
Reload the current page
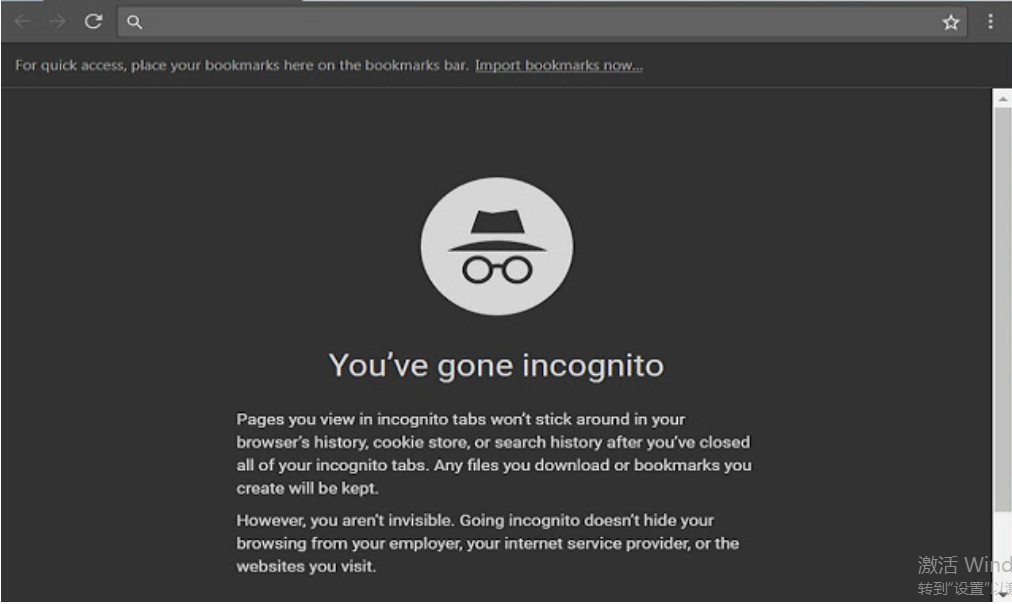coord(93,21)
